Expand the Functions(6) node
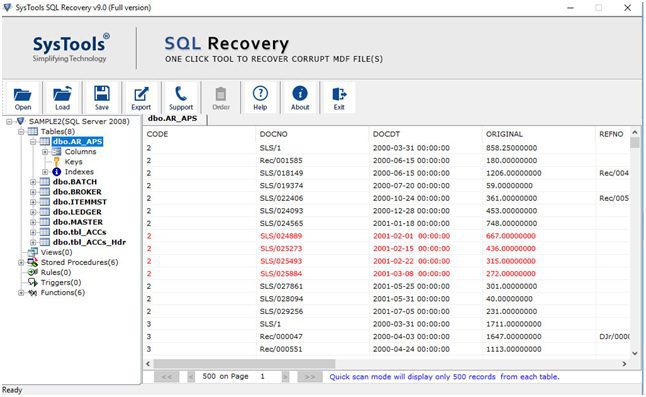Screen dimensions: 646x397 pyautogui.click(x=21, y=293)
